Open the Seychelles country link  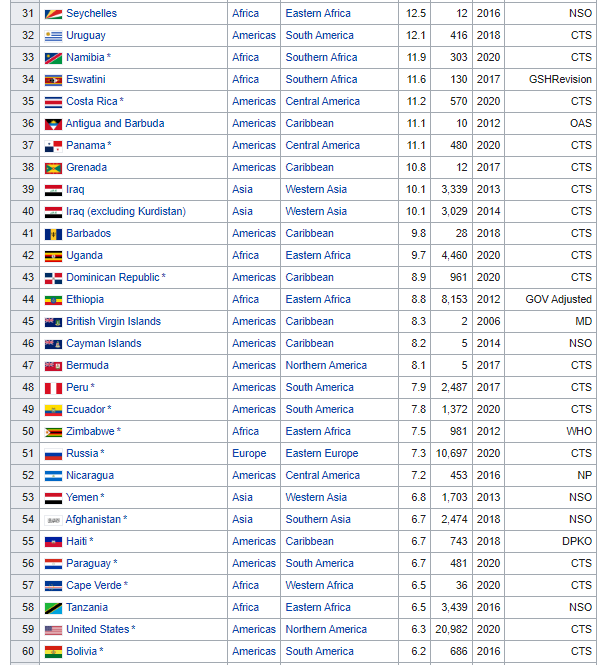[x=91, y=14]
